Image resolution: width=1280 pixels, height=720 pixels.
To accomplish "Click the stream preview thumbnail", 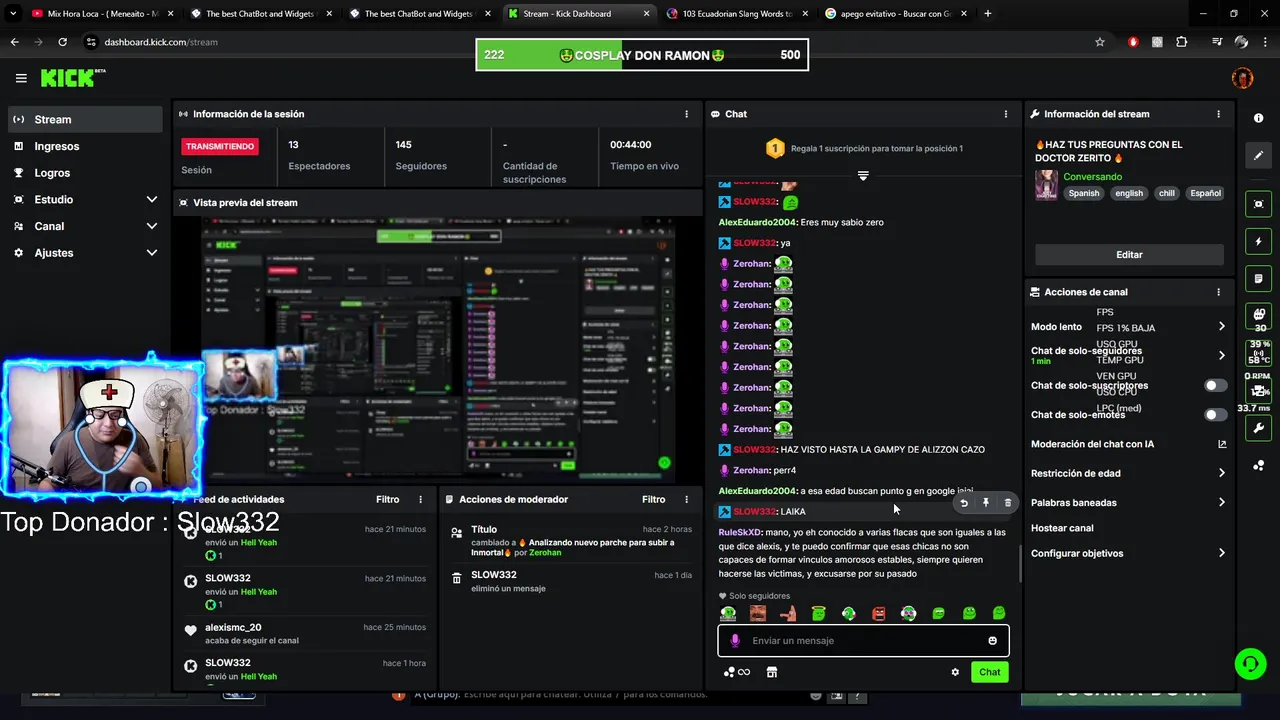I will [x=438, y=348].
